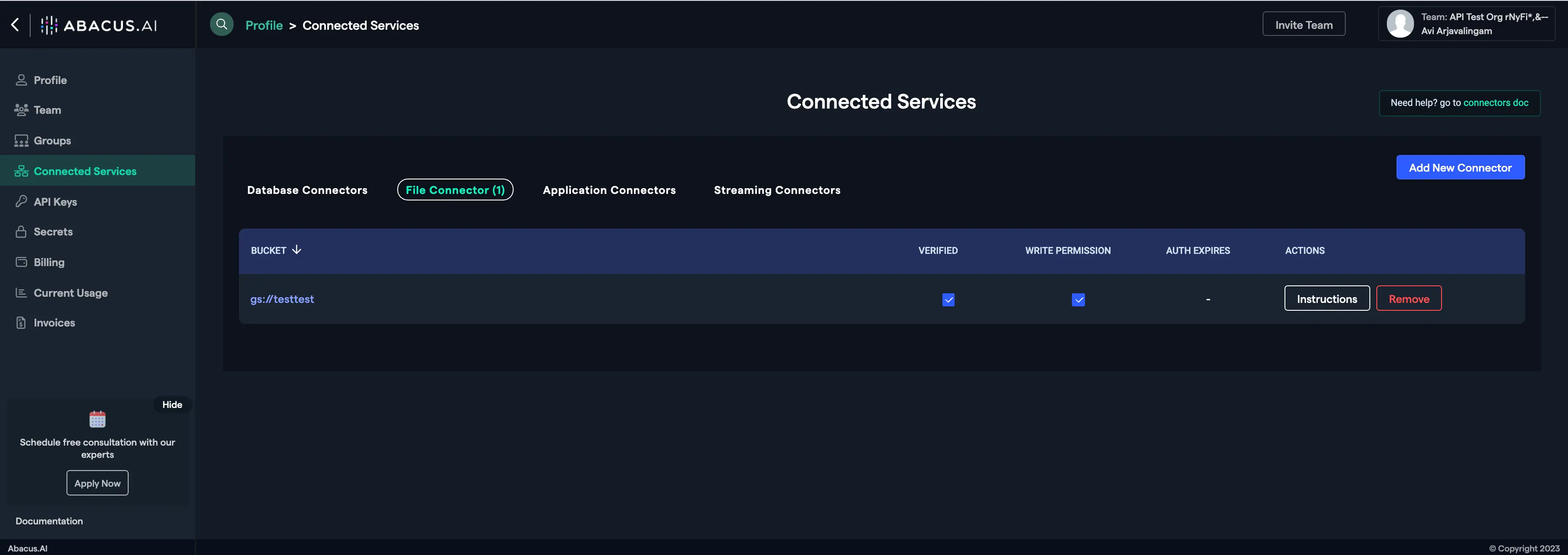Click the consultation calendar icon
1568x555 pixels.
coord(98,419)
